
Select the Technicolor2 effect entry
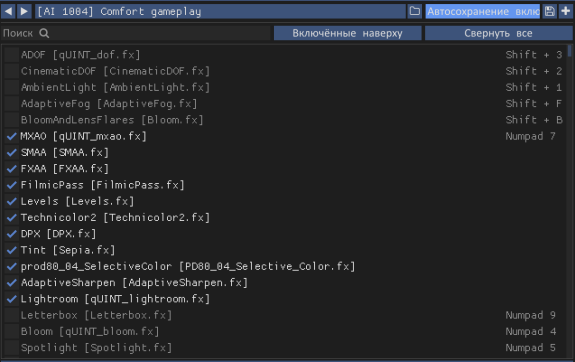click(115, 217)
